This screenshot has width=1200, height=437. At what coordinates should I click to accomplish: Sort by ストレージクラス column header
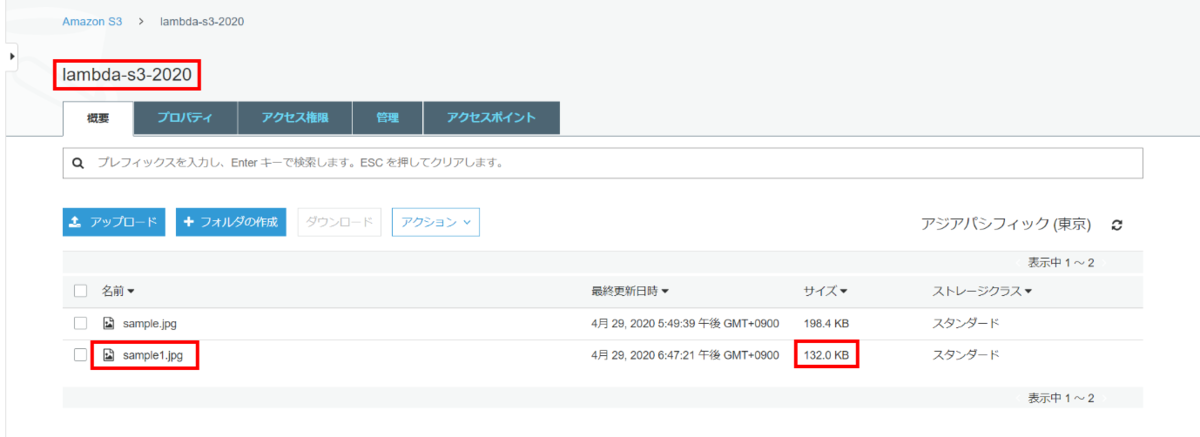[982, 291]
